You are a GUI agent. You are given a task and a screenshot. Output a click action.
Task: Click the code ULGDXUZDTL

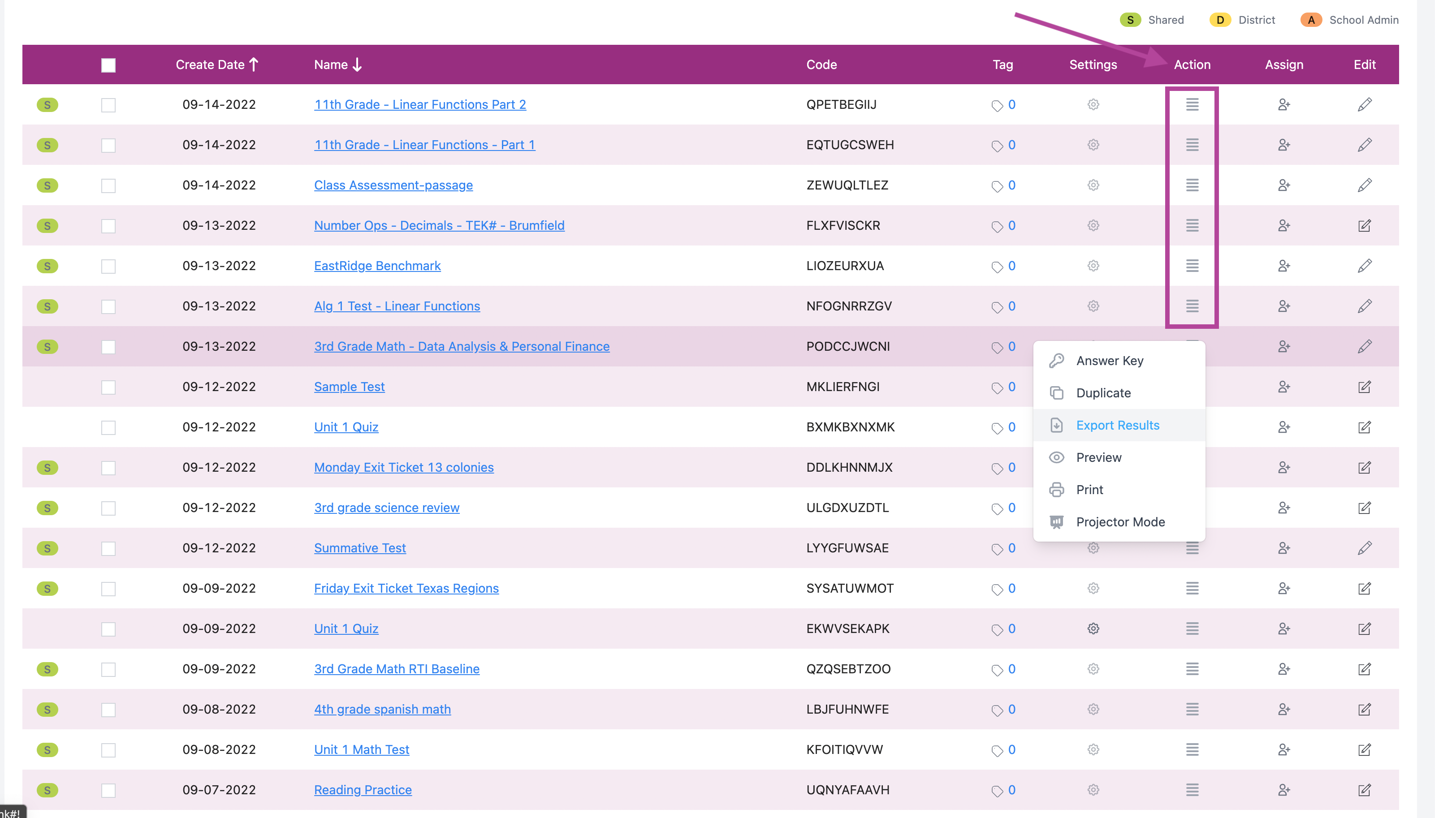[847, 508]
